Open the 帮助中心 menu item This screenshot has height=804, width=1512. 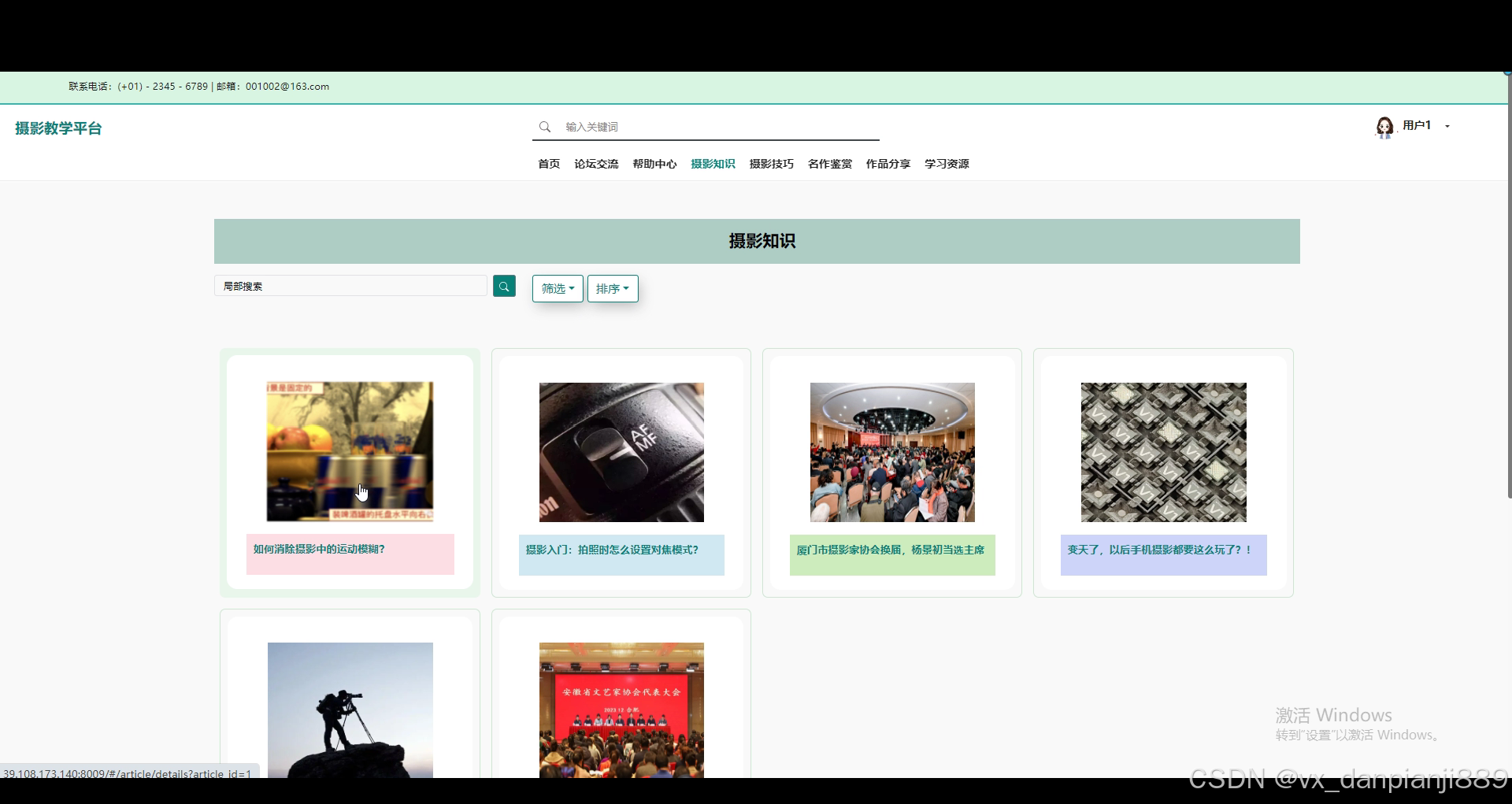point(654,164)
